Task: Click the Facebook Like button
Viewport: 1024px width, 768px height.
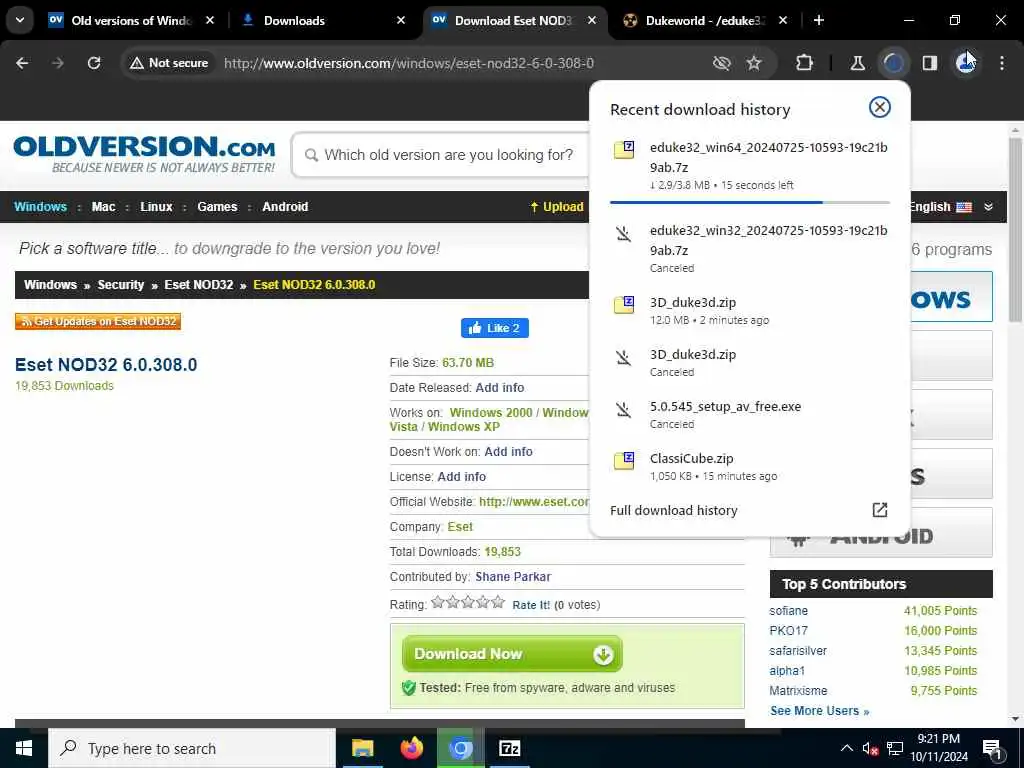Action: click(494, 328)
